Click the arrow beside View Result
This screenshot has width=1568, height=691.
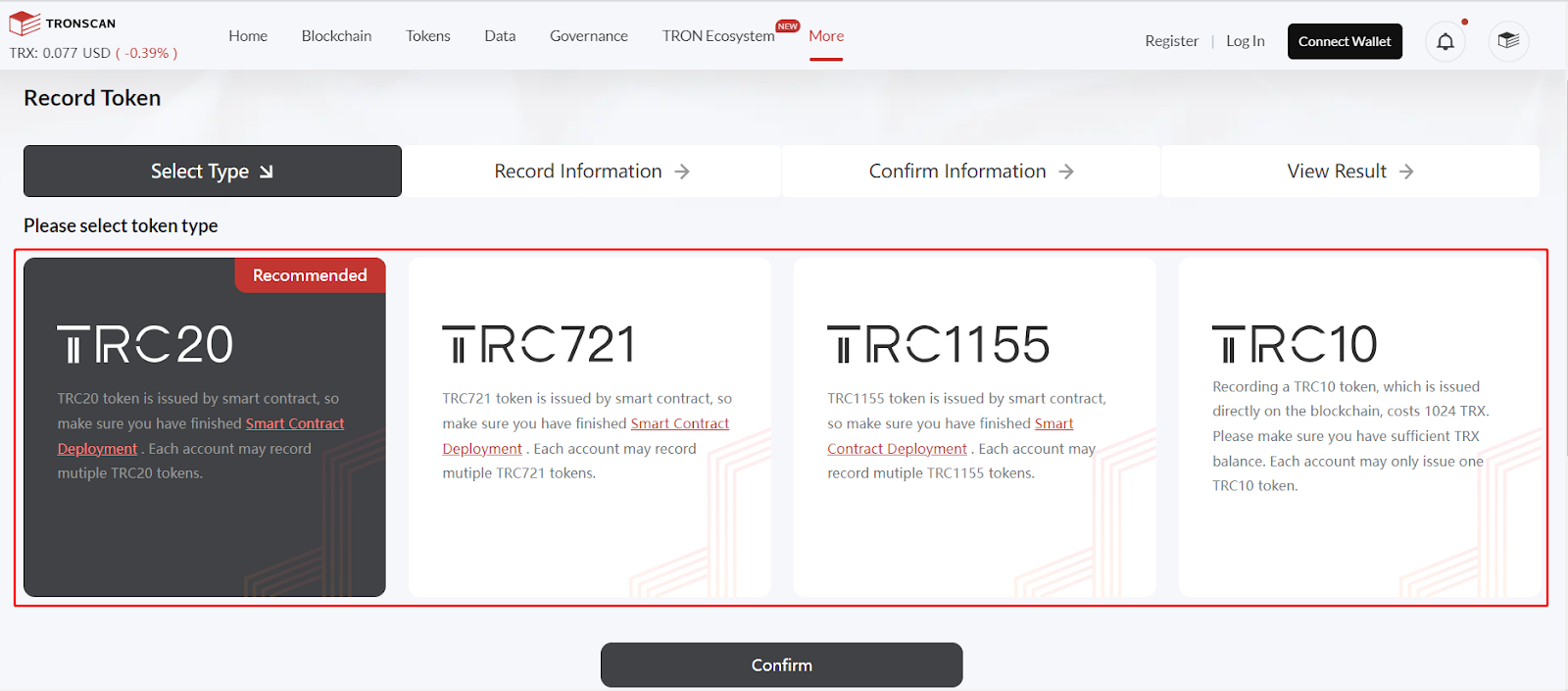click(1406, 172)
